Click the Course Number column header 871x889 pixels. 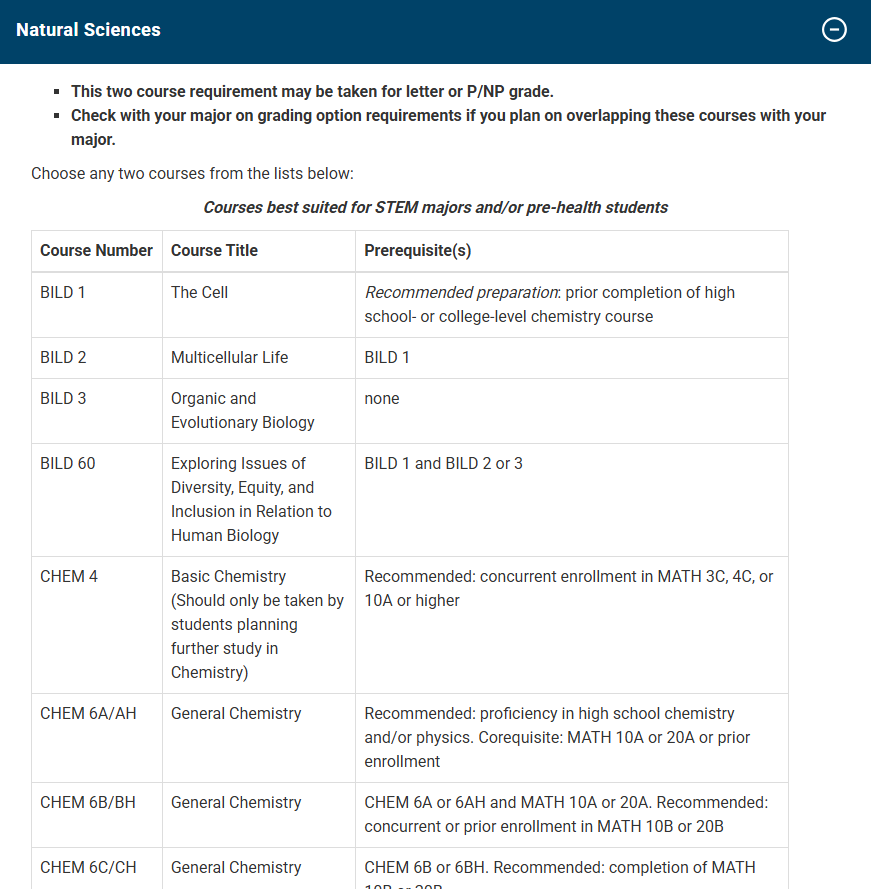tap(96, 251)
